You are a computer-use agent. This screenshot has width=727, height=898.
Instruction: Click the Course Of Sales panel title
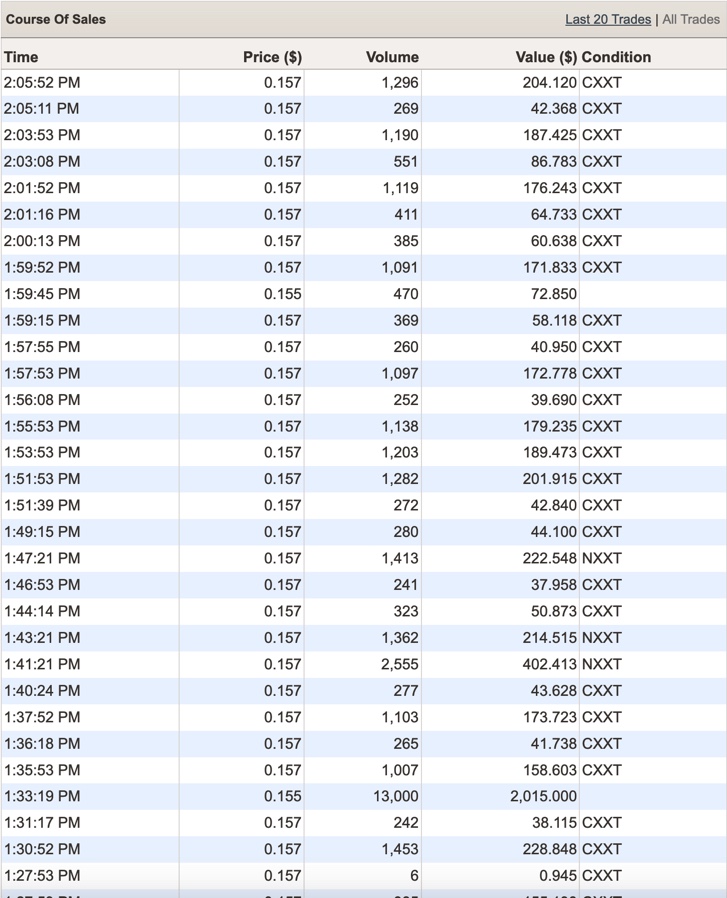(56, 19)
